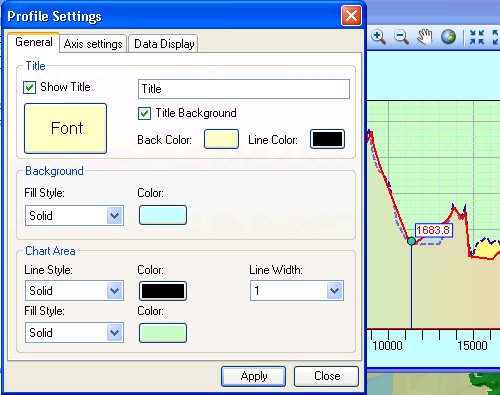The width and height of the screenshot is (500, 395).
Task: Change the Background color swatch
Action: 163,215
